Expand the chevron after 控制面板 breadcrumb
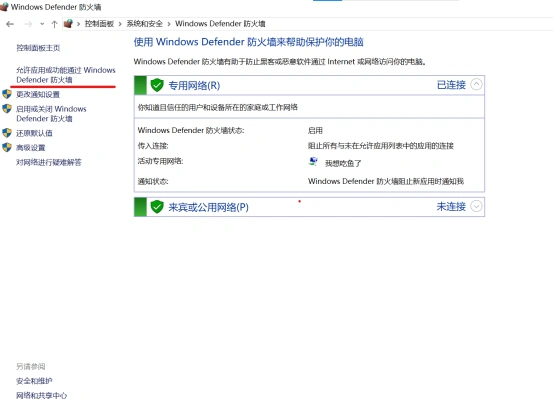 click(120, 24)
